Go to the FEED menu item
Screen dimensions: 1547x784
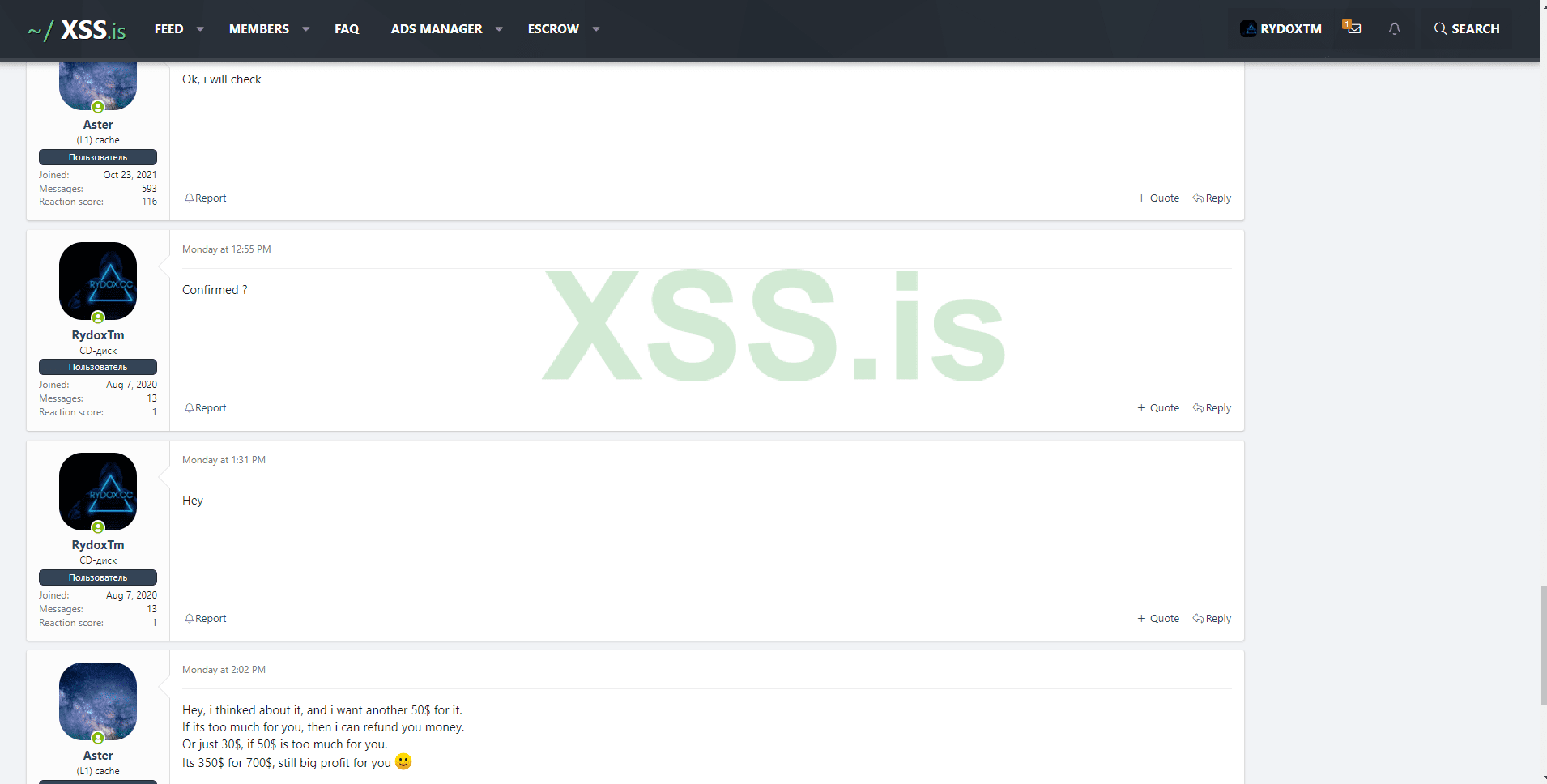168,29
